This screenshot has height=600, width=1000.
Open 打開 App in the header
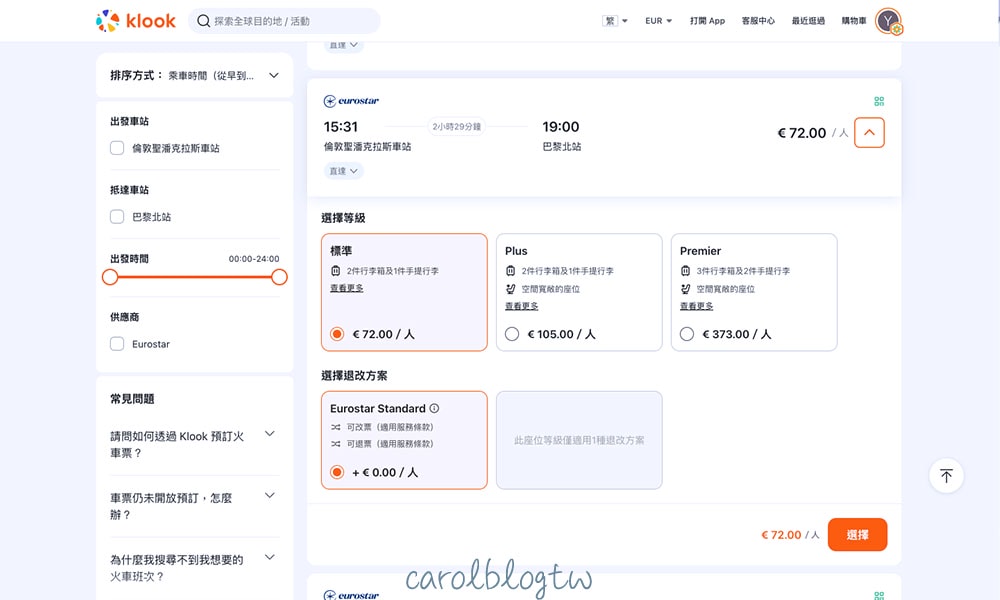707,21
